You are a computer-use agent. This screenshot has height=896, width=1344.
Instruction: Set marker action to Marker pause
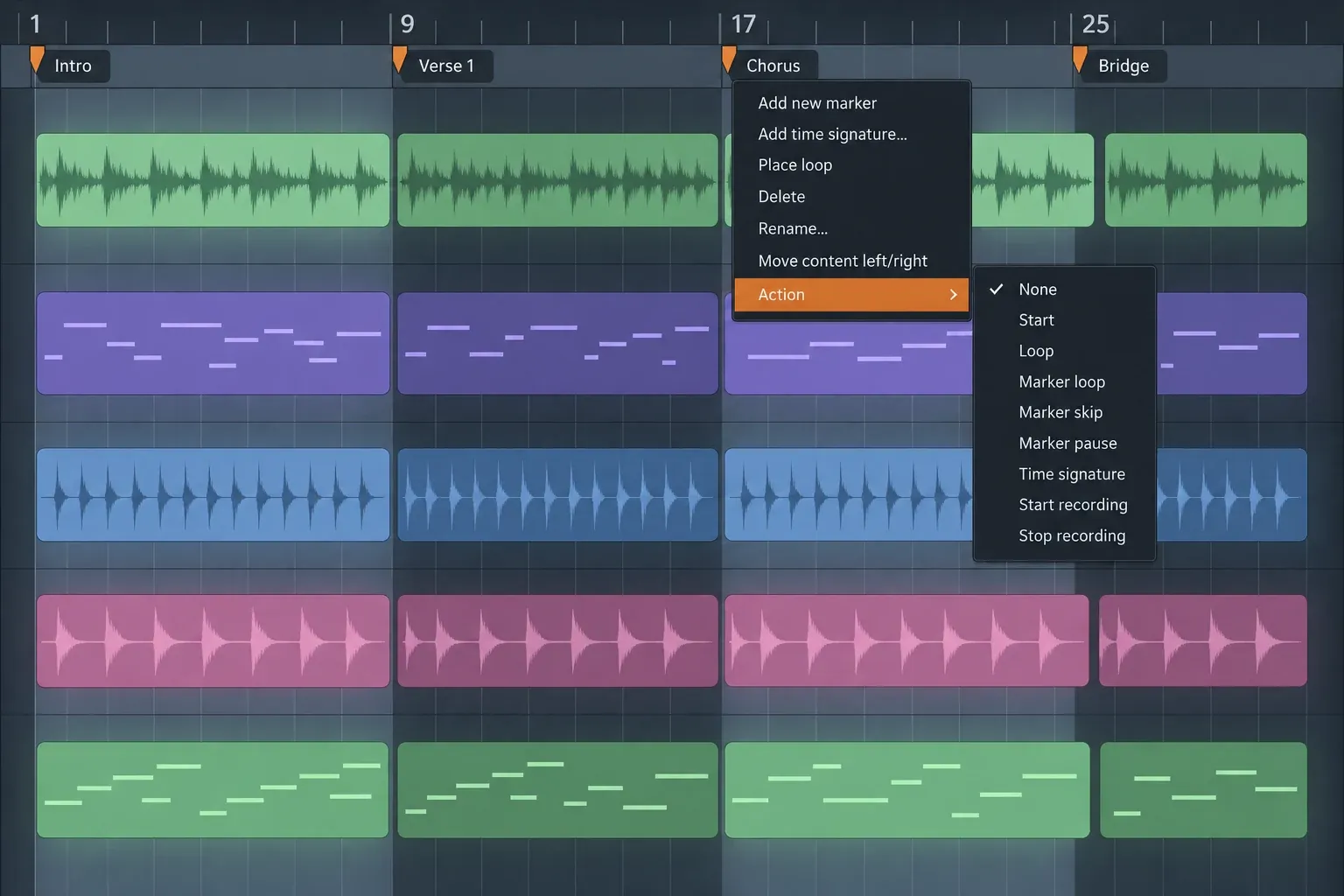1064,444
